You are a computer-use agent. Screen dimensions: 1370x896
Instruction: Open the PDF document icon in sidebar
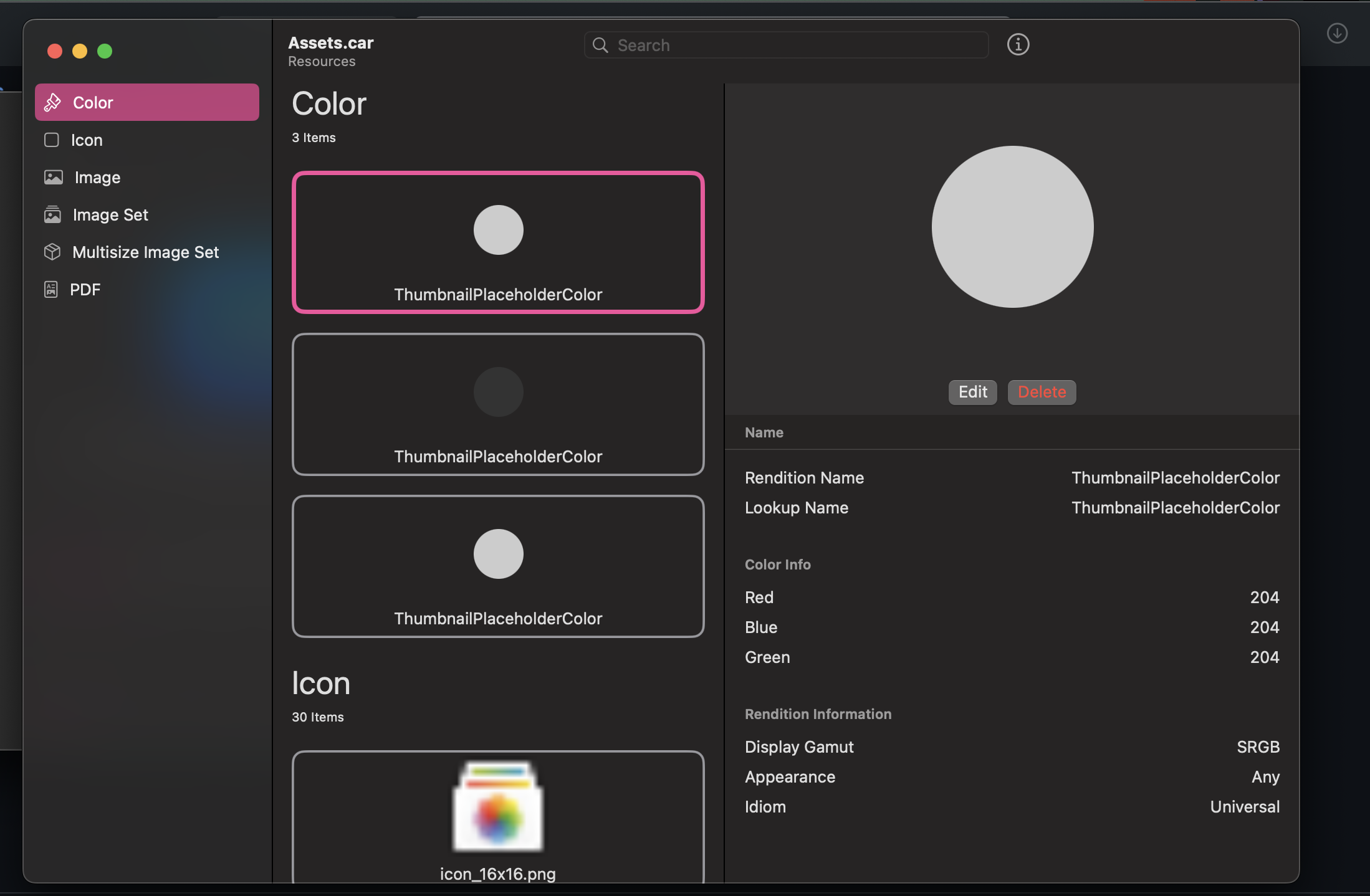[x=51, y=289]
